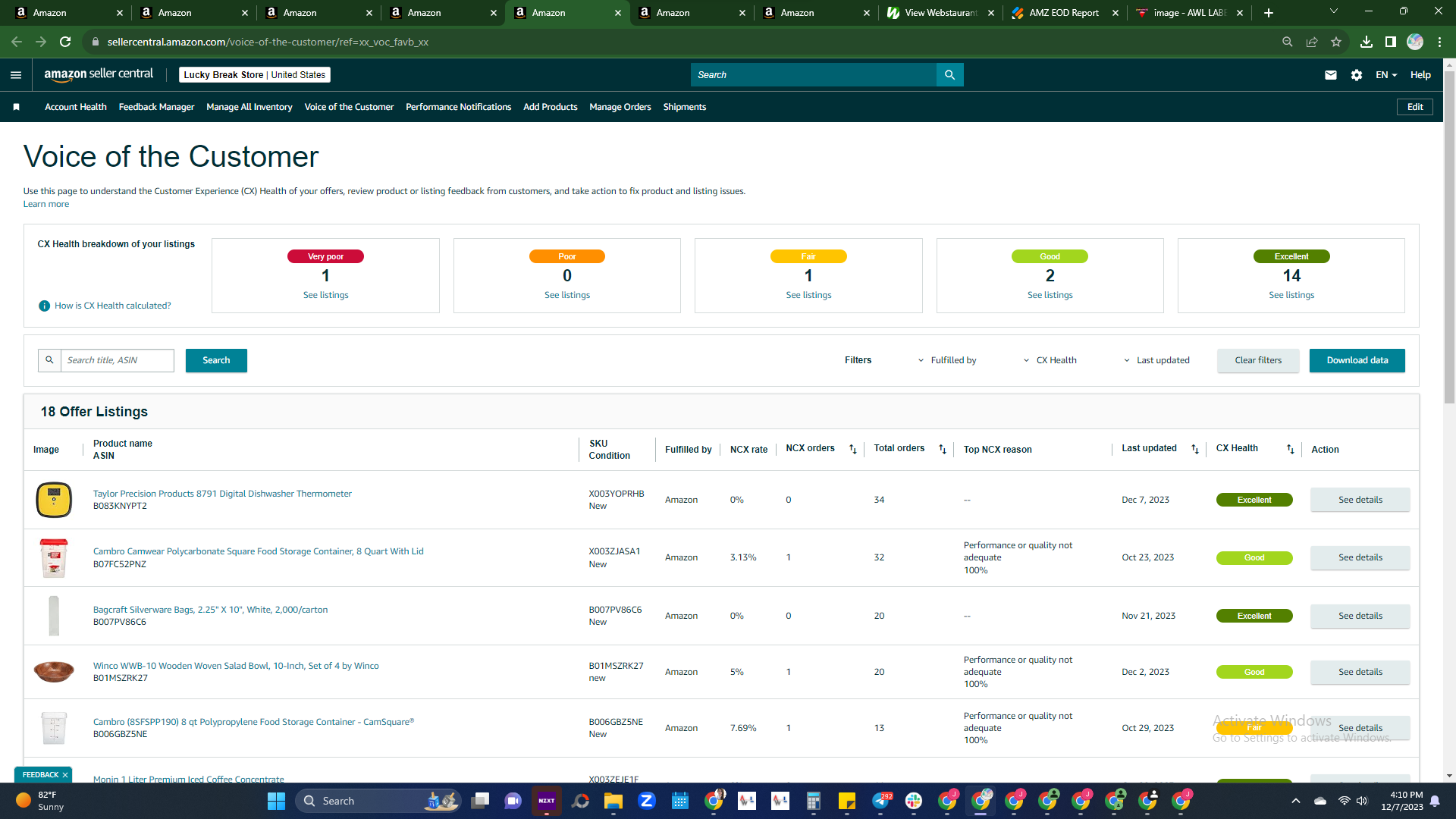Open a new browser tab
The height and width of the screenshot is (819, 1456).
click(1269, 13)
